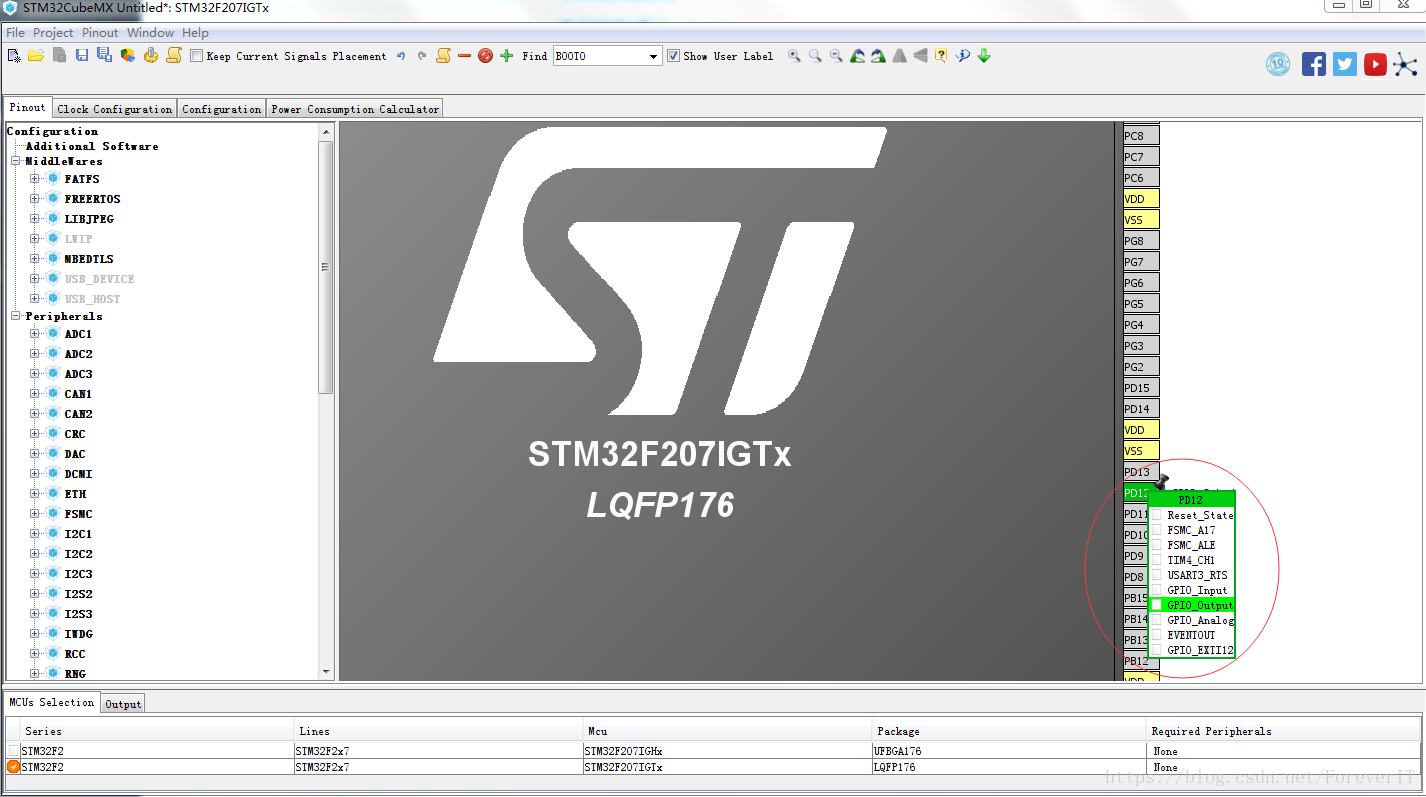Switch to the Output tab
The height and width of the screenshot is (797, 1426).
coord(123,704)
